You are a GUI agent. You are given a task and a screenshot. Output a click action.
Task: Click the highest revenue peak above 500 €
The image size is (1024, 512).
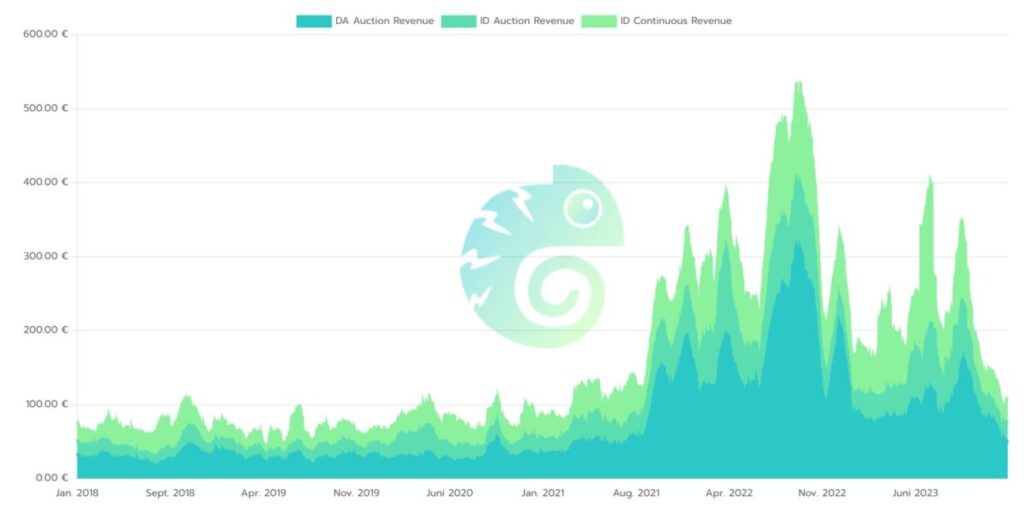click(798, 84)
